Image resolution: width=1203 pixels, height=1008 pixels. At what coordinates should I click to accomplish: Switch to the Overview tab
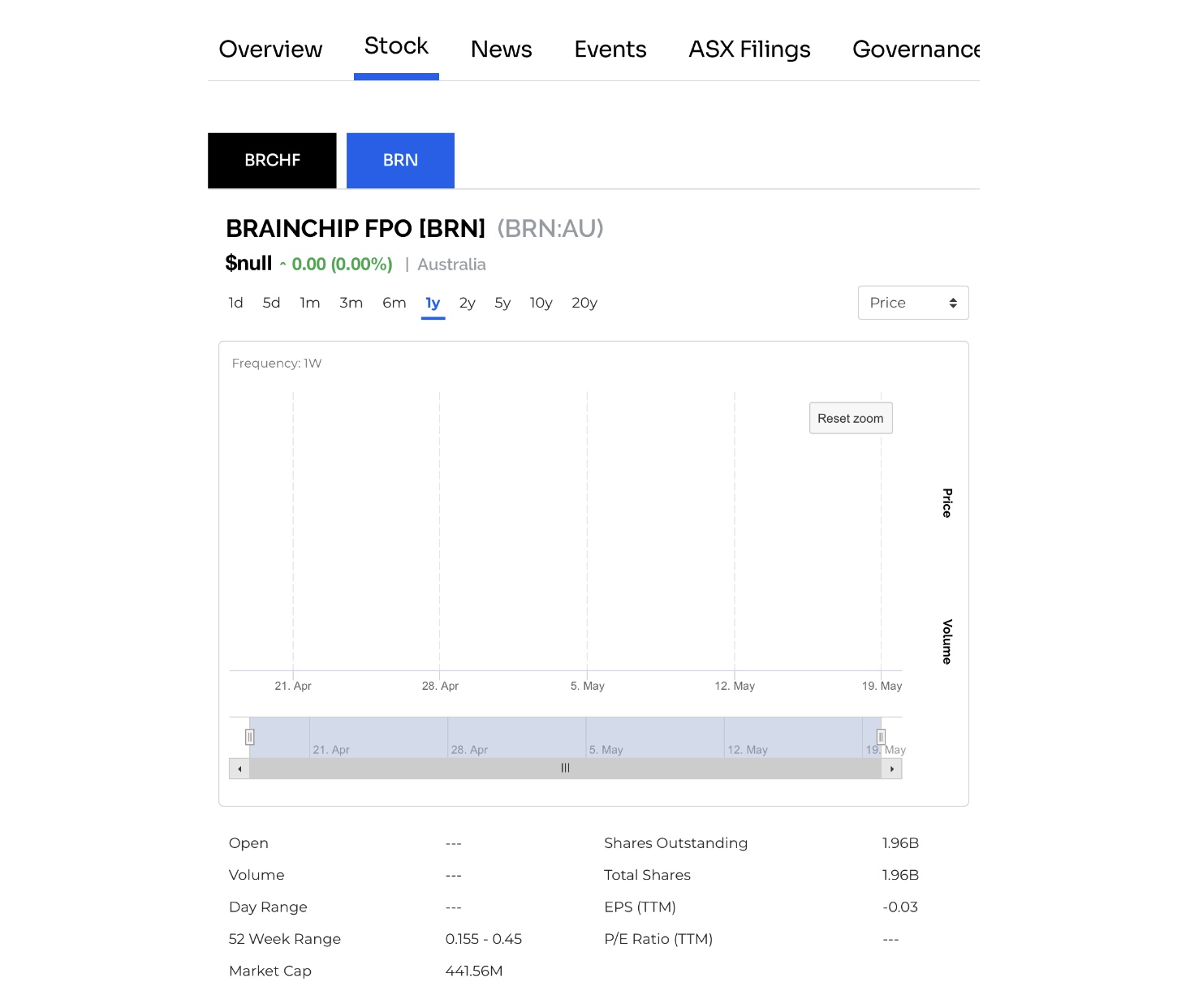point(270,50)
